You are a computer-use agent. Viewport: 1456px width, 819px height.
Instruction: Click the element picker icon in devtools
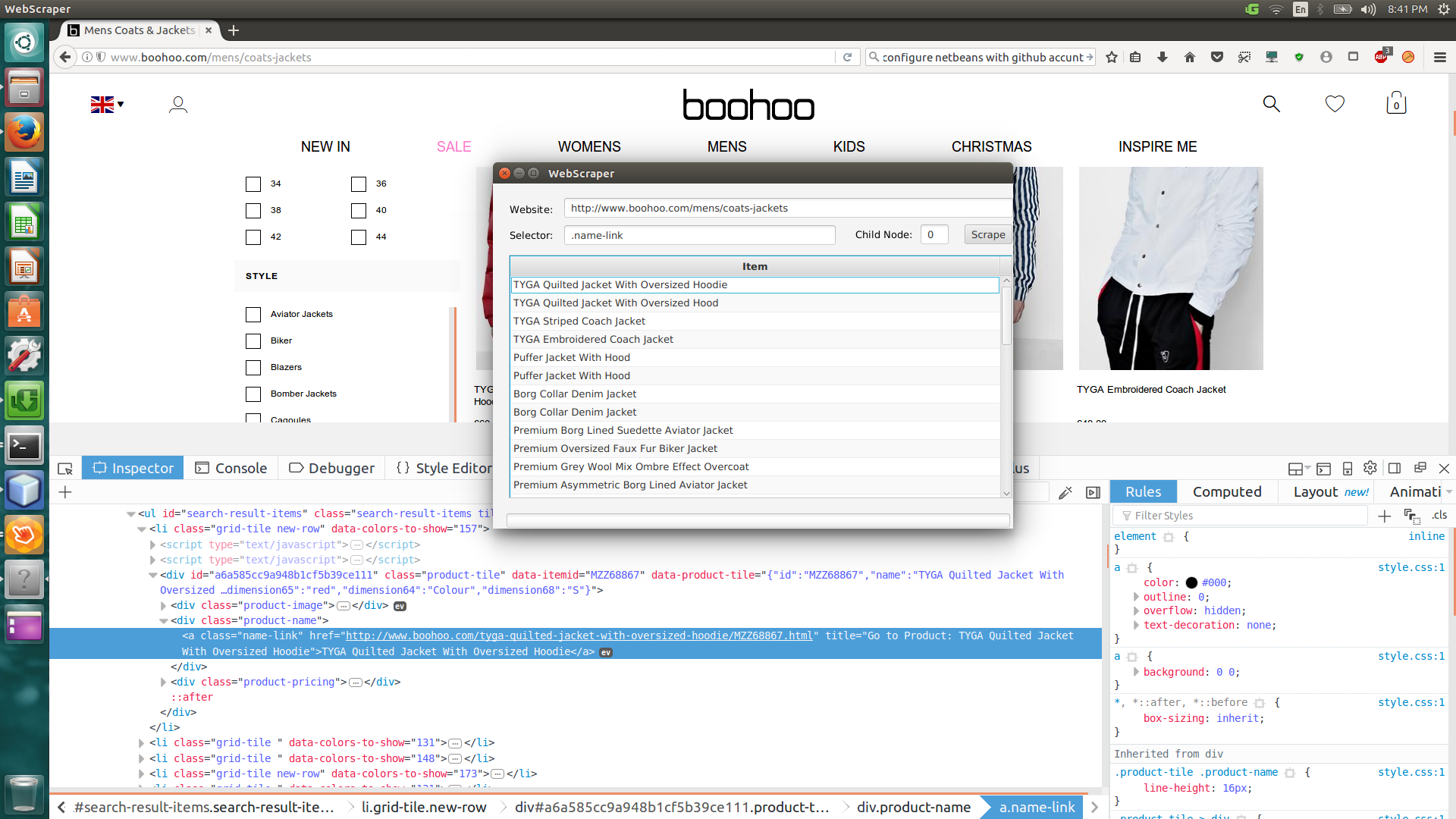(65, 469)
